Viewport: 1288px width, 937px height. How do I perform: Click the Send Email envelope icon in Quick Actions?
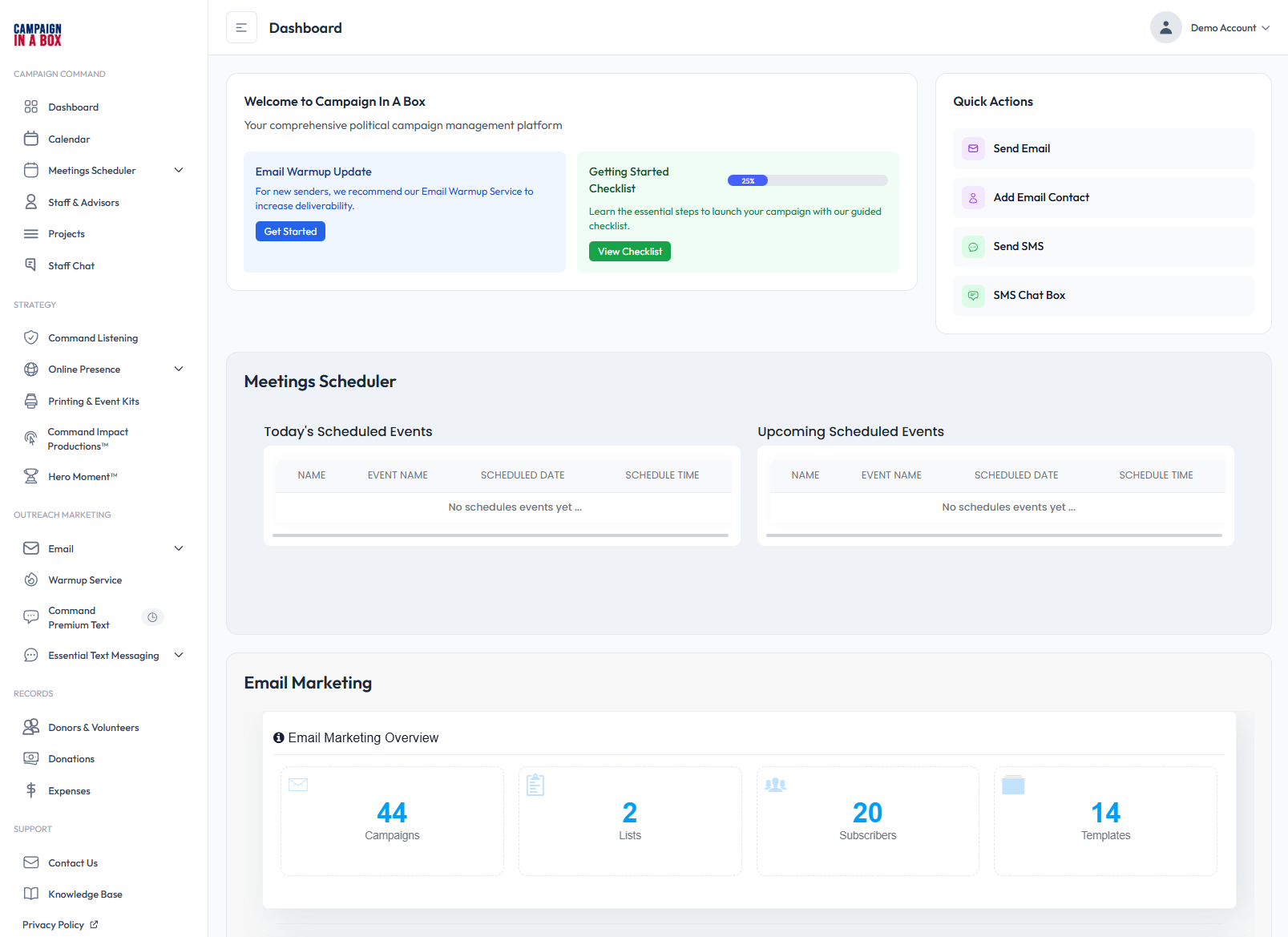[x=973, y=149]
